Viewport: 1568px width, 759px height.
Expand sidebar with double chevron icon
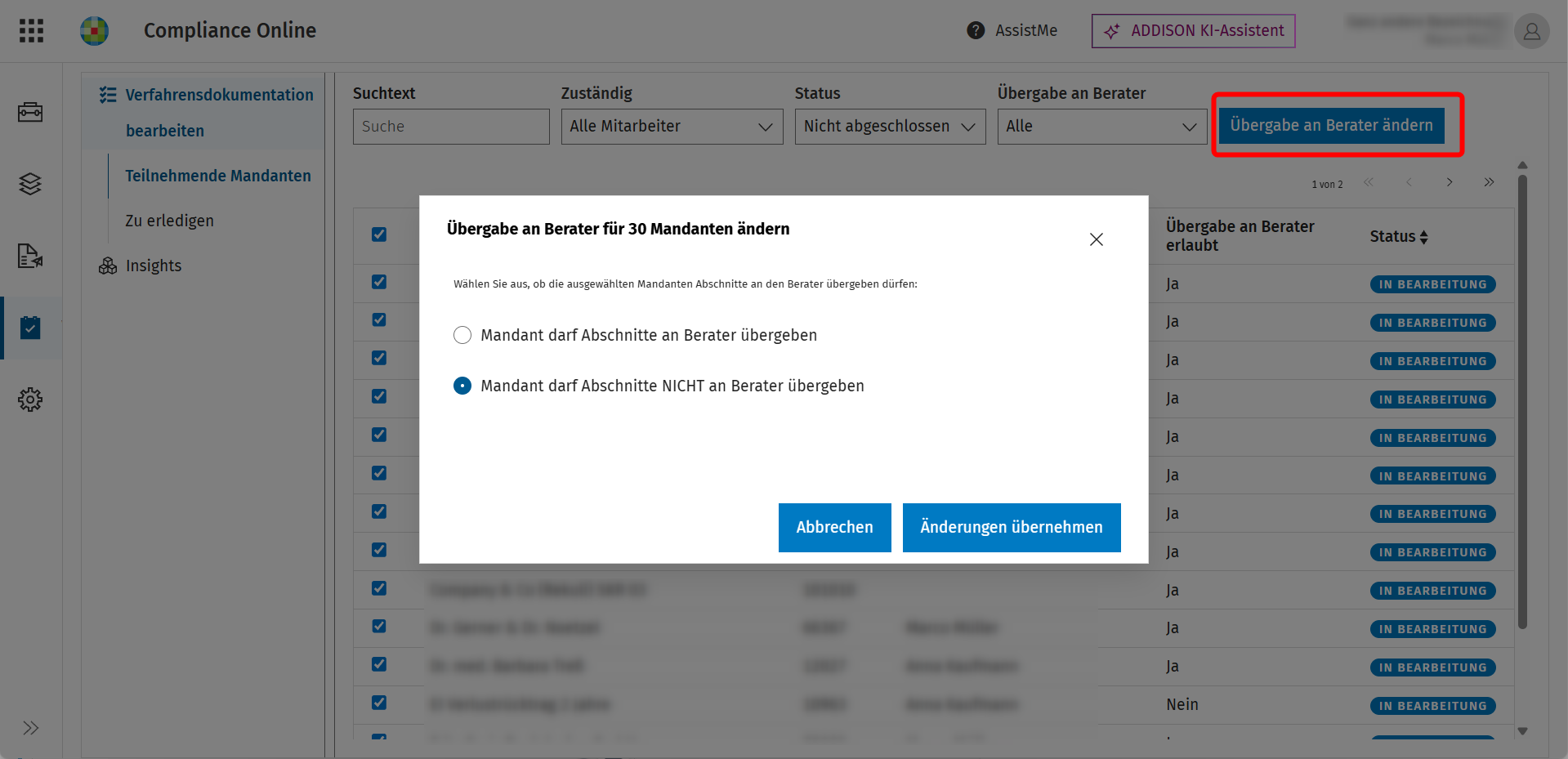31,728
